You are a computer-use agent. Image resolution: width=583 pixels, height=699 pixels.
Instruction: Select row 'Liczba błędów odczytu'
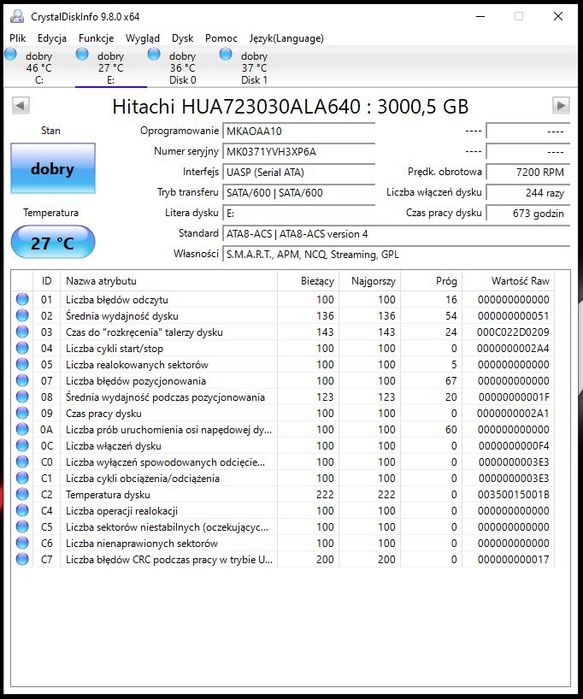283,299
